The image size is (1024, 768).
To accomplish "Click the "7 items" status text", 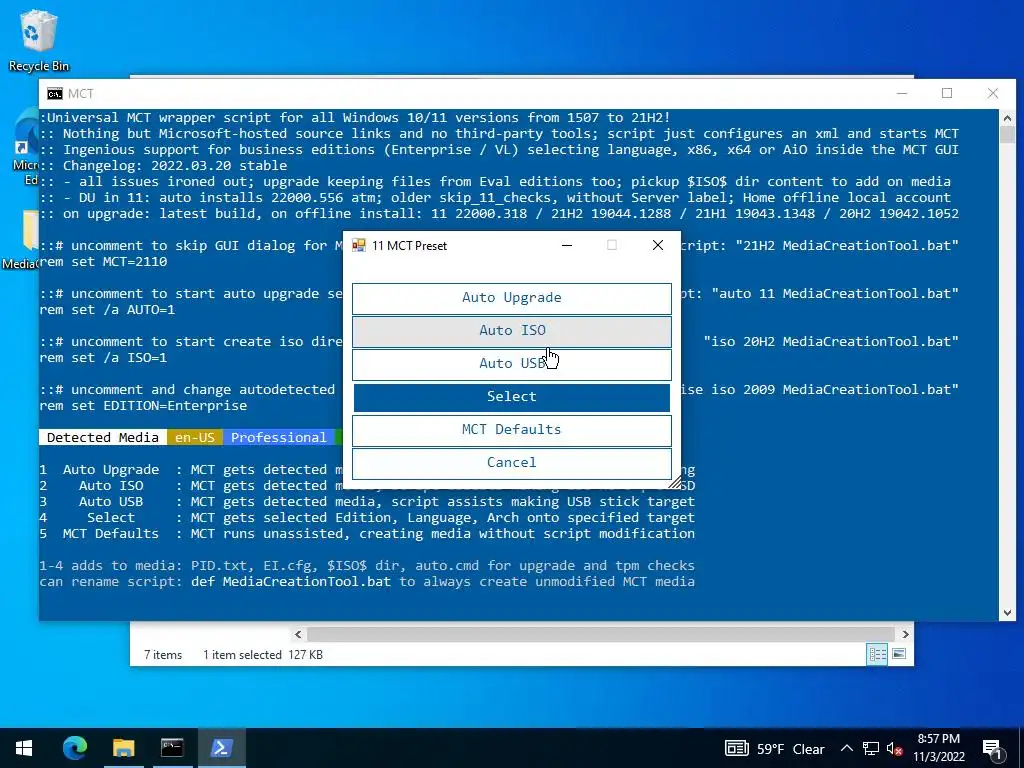I will (x=163, y=654).
